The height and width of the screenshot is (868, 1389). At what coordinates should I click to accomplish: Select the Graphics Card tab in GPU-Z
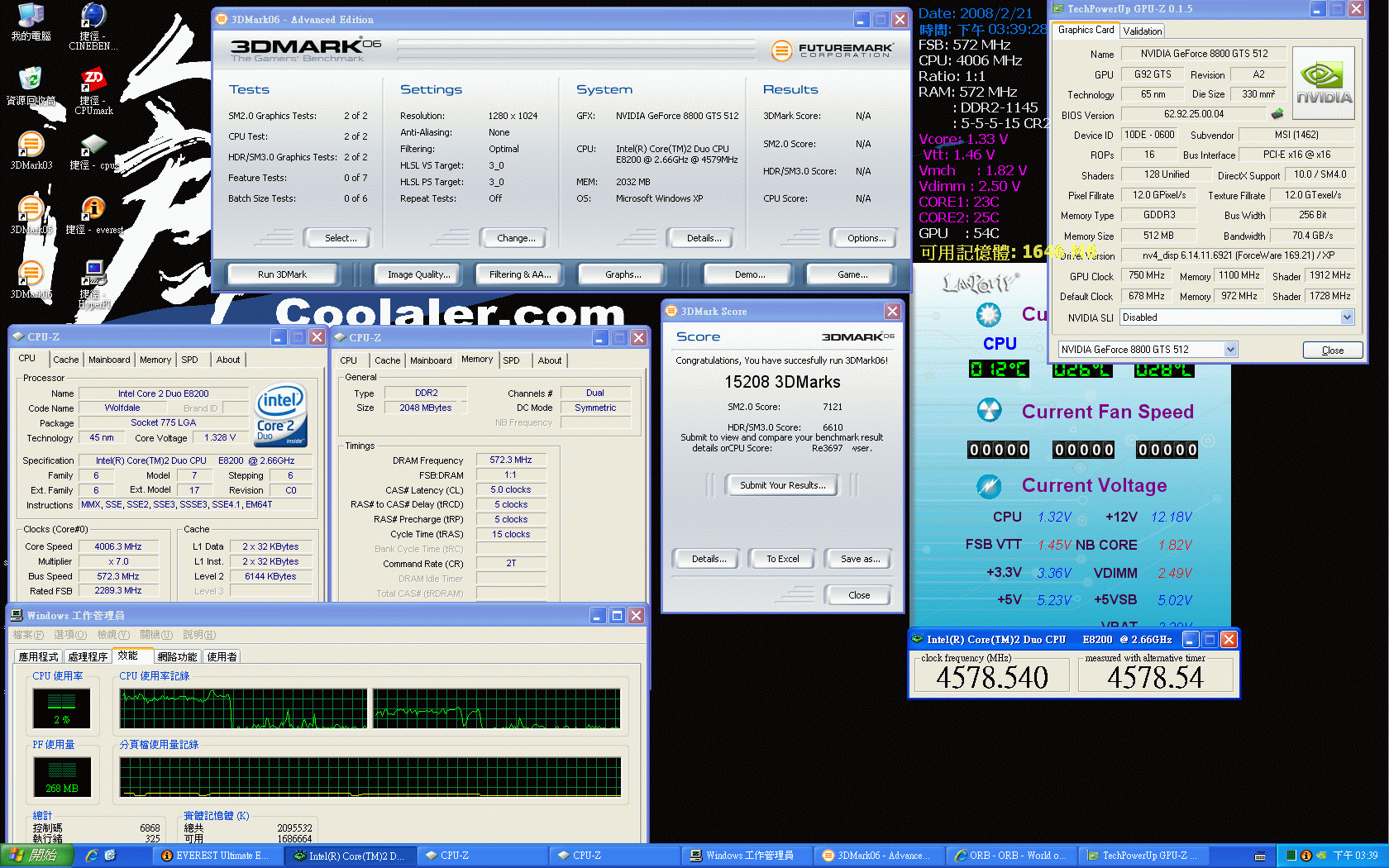pos(1086,30)
